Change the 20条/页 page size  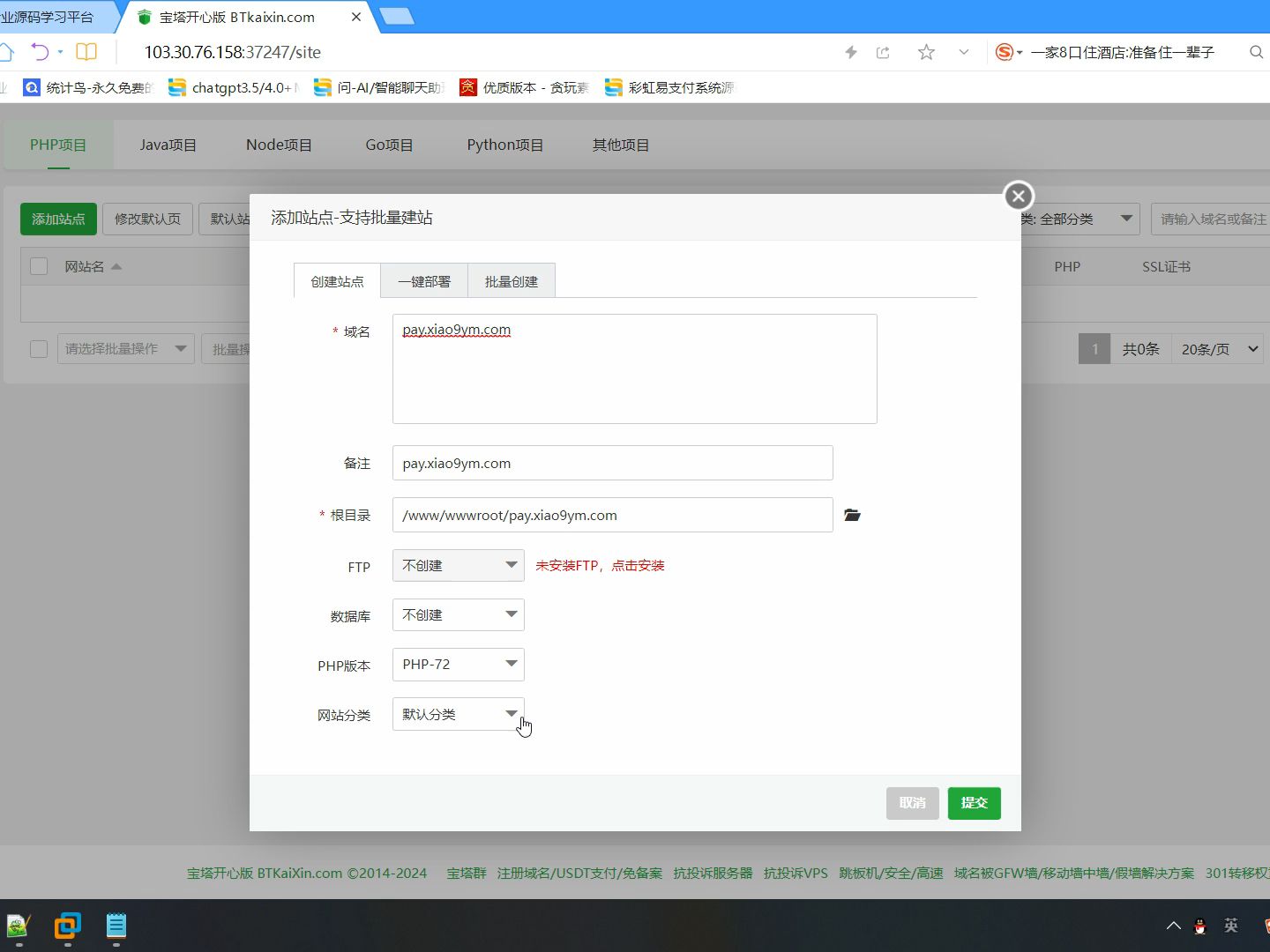(x=1217, y=349)
